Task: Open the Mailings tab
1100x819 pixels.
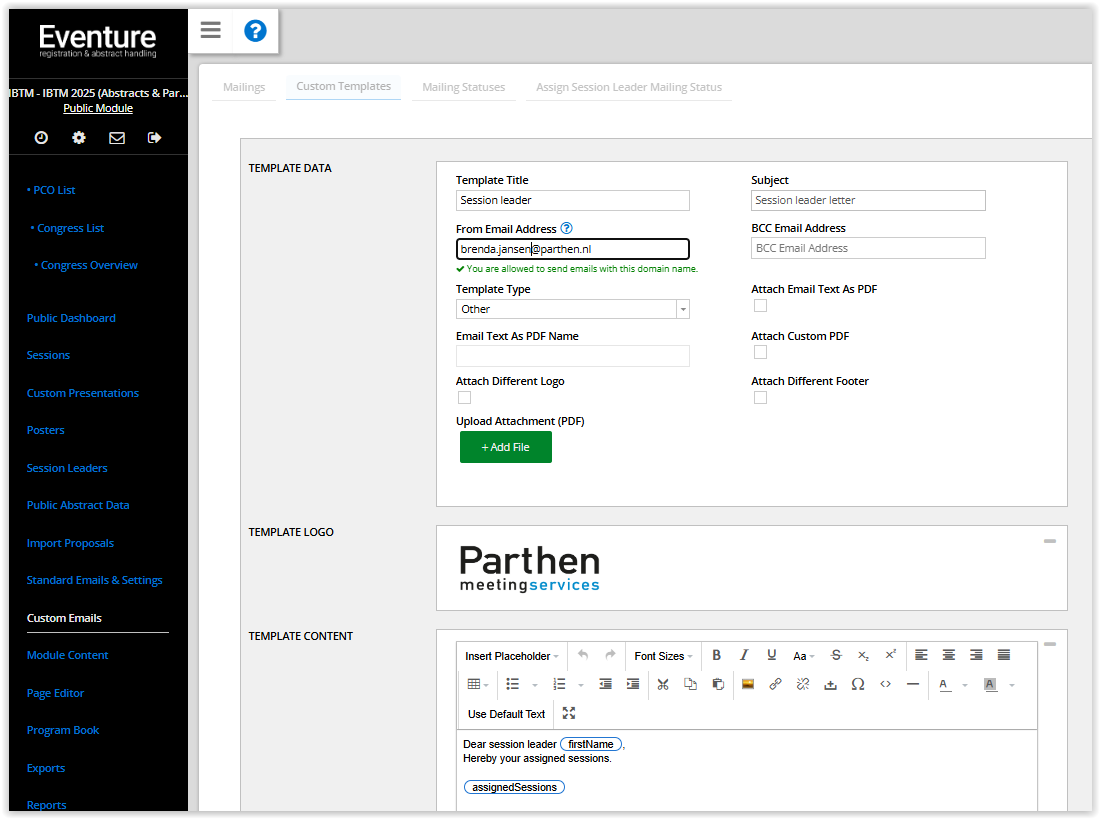Action: pos(244,87)
